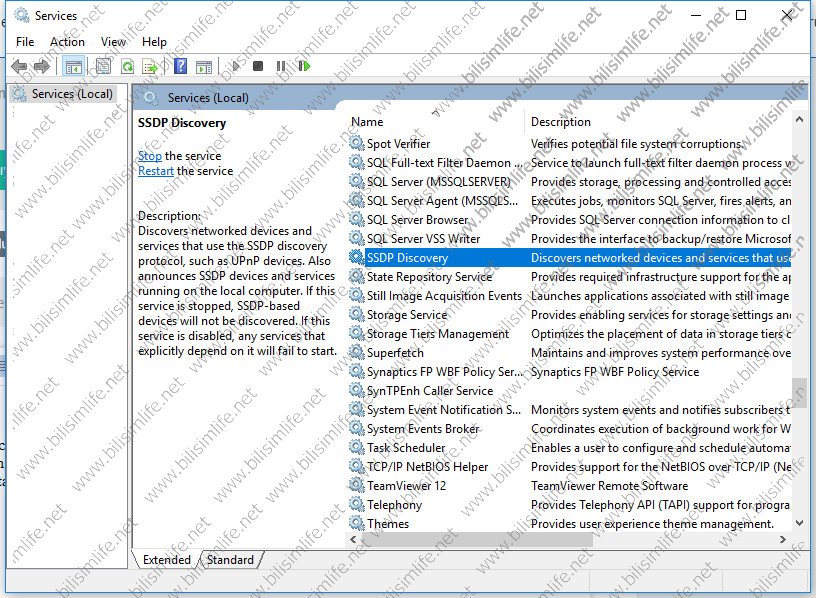Click the Refresh toolbar icon

coord(127,67)
